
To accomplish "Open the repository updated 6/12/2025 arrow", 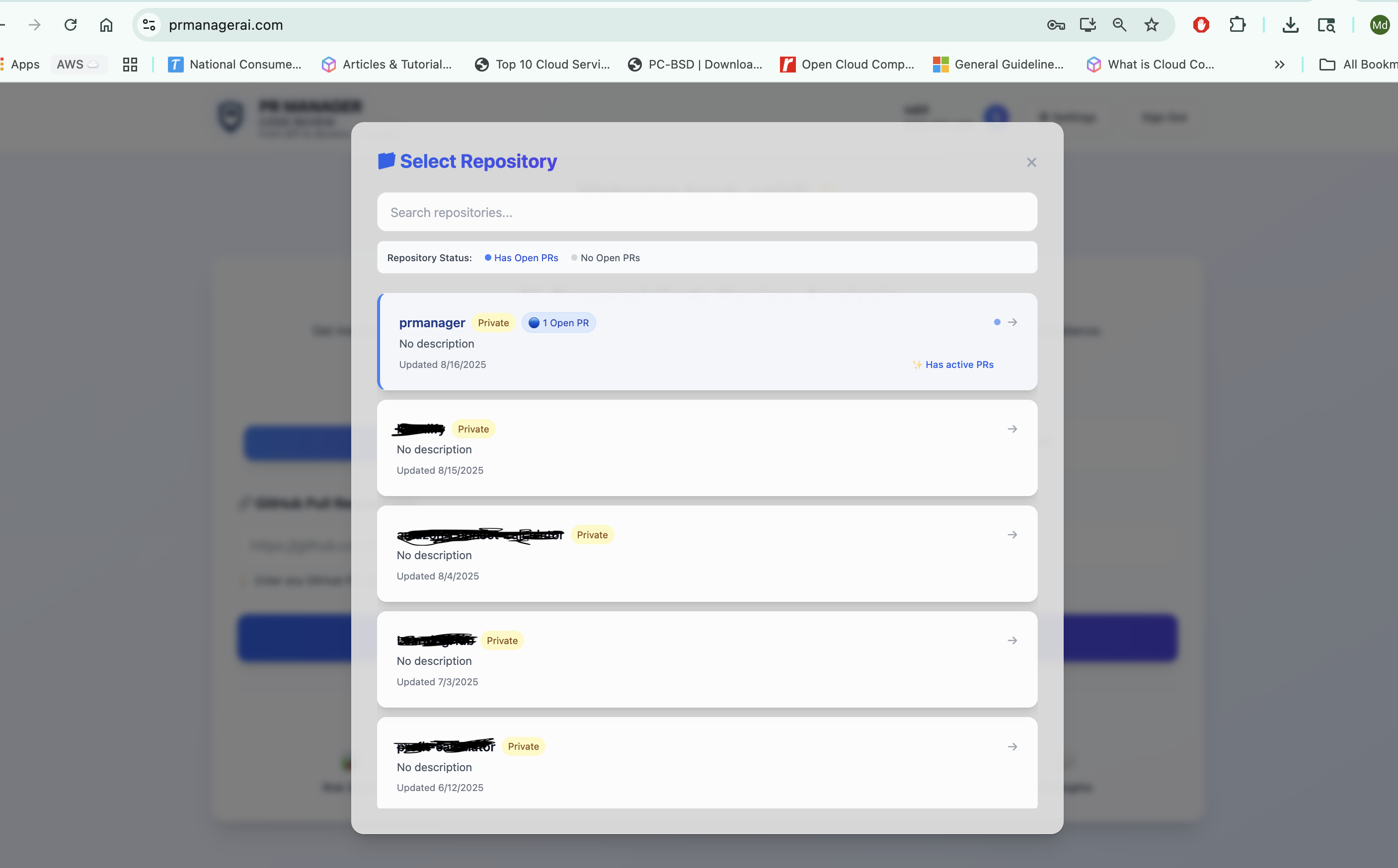I will [x=1012, y=746].
